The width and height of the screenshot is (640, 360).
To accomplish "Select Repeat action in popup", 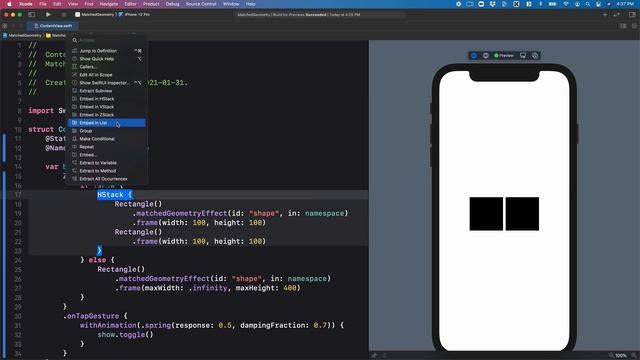I will point(107,147).
